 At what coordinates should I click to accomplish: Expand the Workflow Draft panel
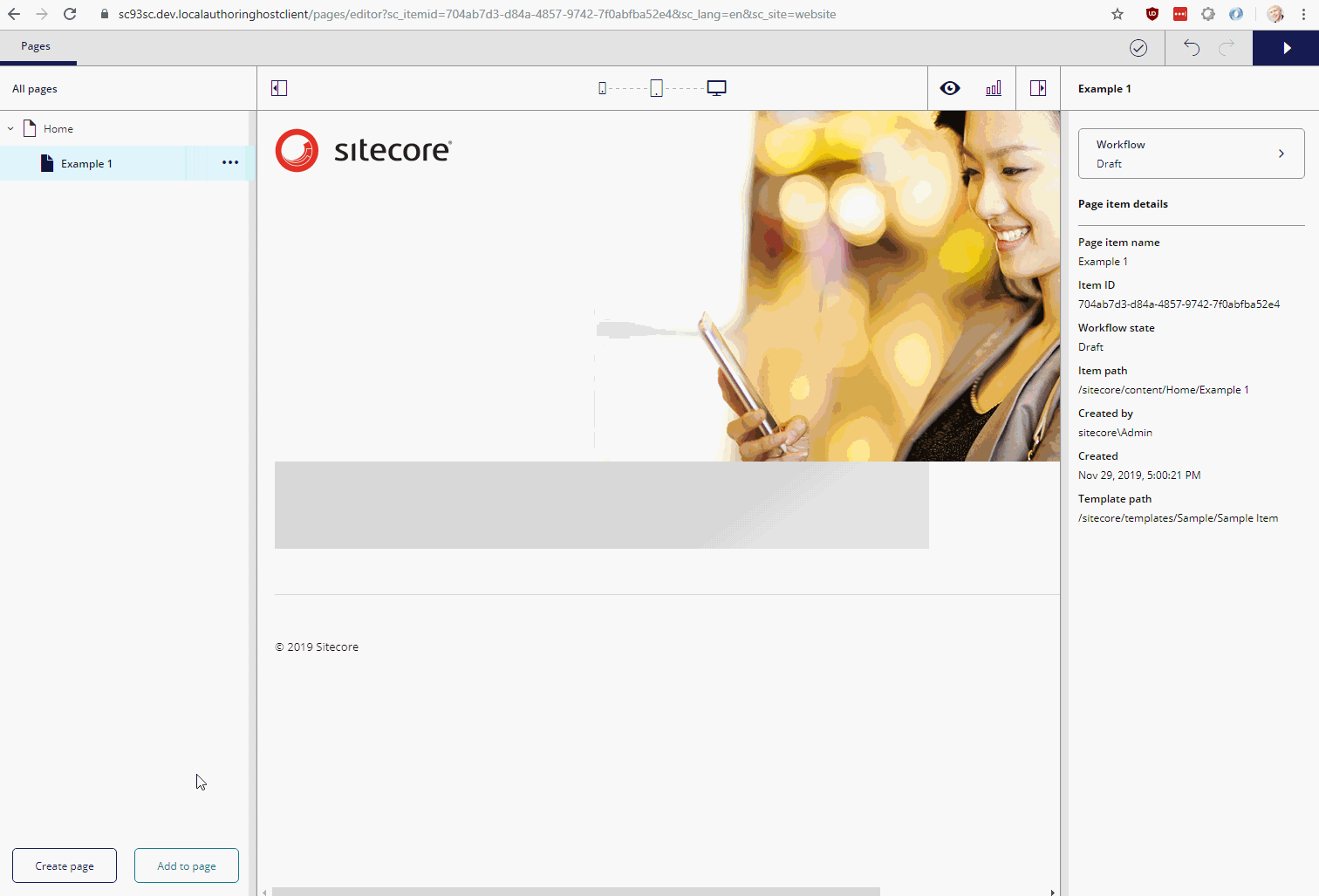coord(1191,154)
